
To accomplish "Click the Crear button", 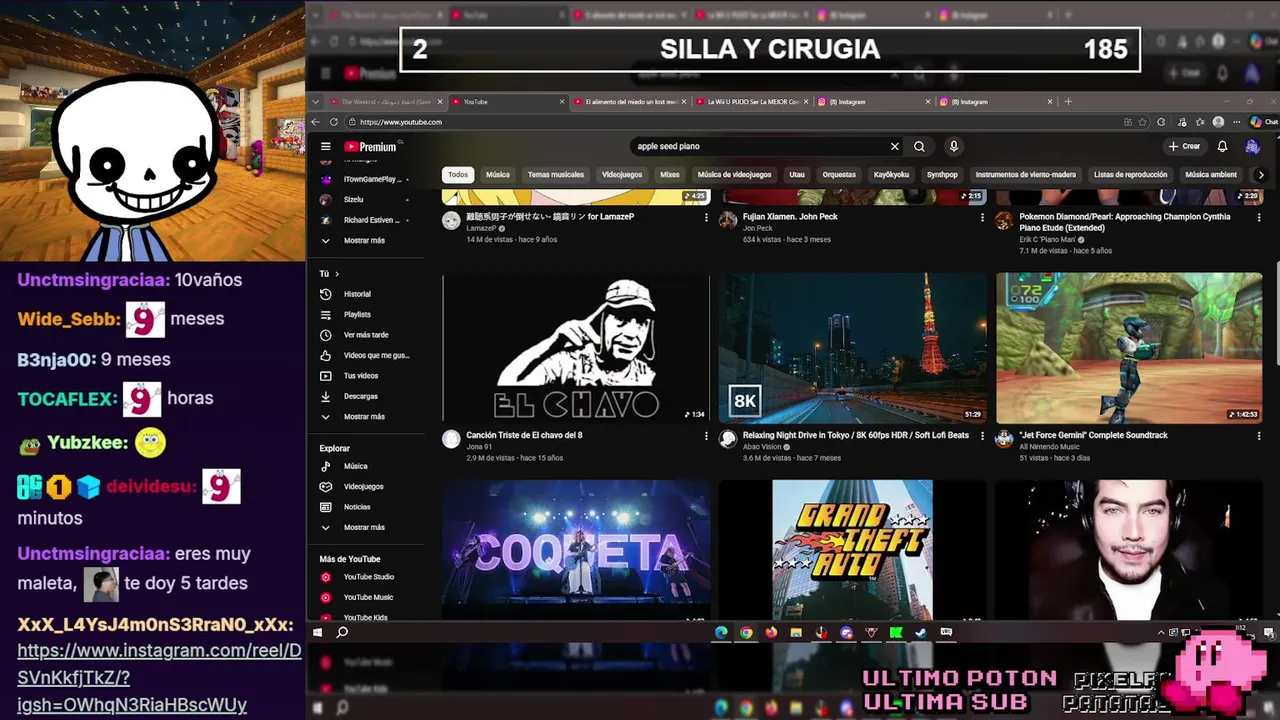I will pos(1184,146).
